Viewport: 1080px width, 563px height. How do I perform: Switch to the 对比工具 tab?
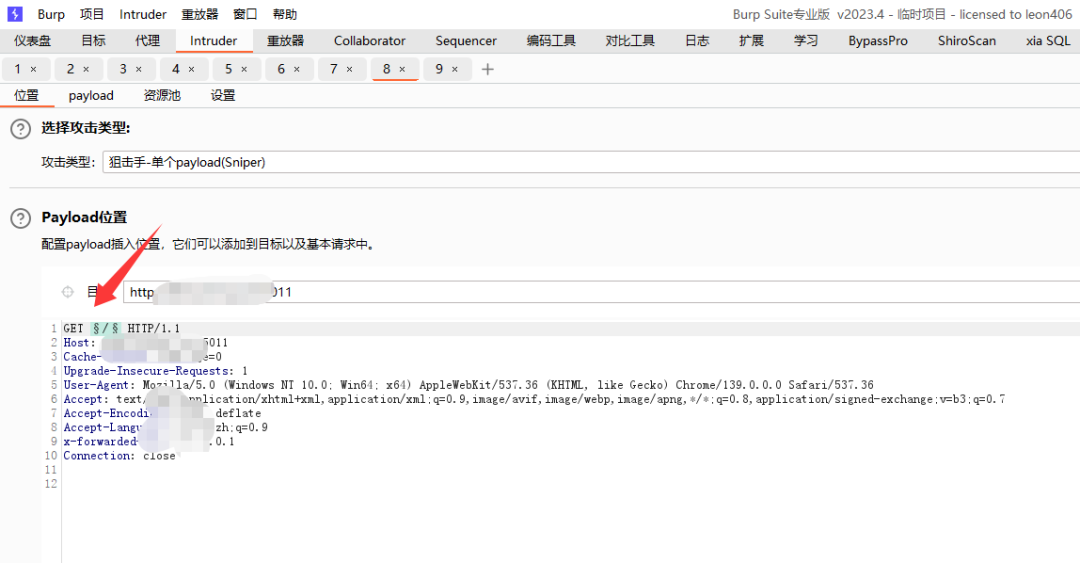pyautogui.click(x=630, y=41)
